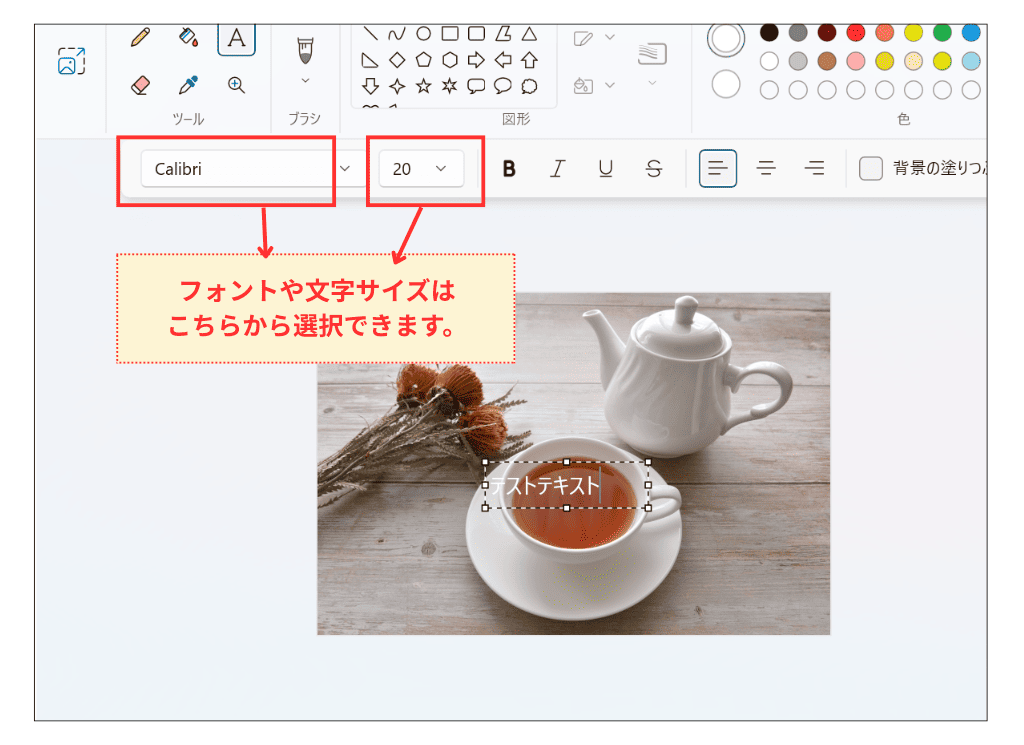The width and height of the screenshot is (1024, 745).
Task: Select the Eraser tool
Action: point(139,85)
